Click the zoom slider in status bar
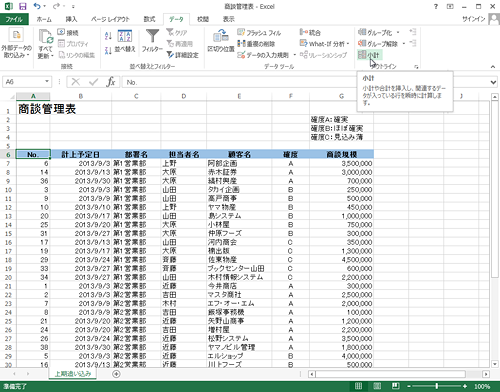 pyautogui.click(x=436, y=386)
